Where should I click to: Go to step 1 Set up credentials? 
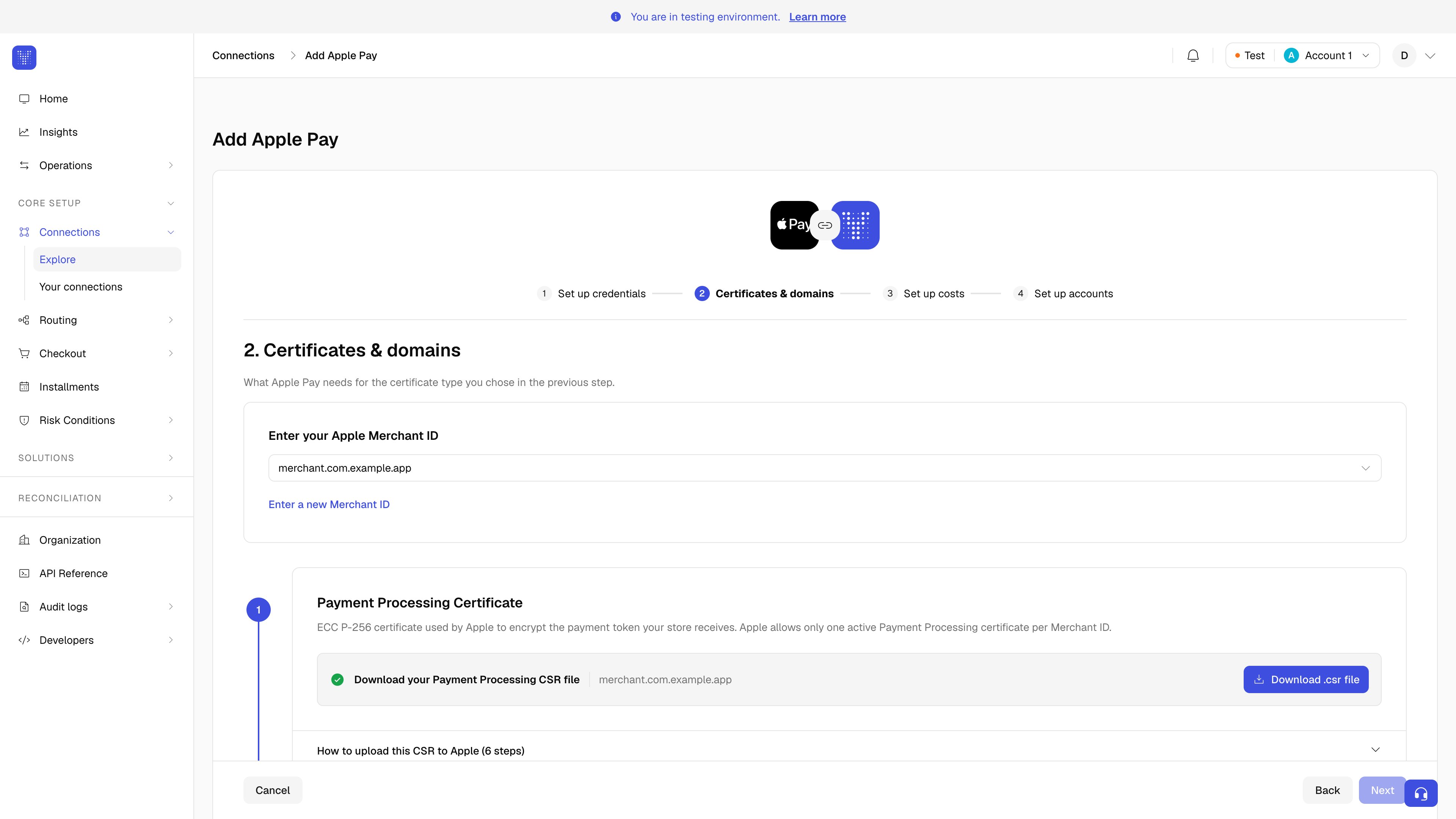click(x=591, y=294)
